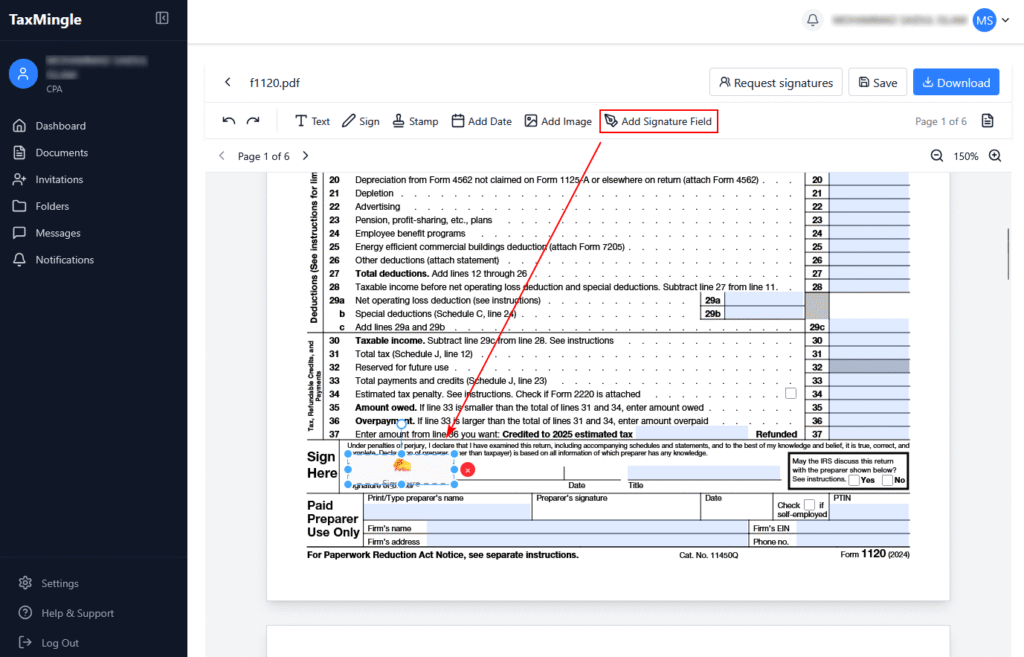
Task: Click the undo arrow icon
Action: coord(229,121)
